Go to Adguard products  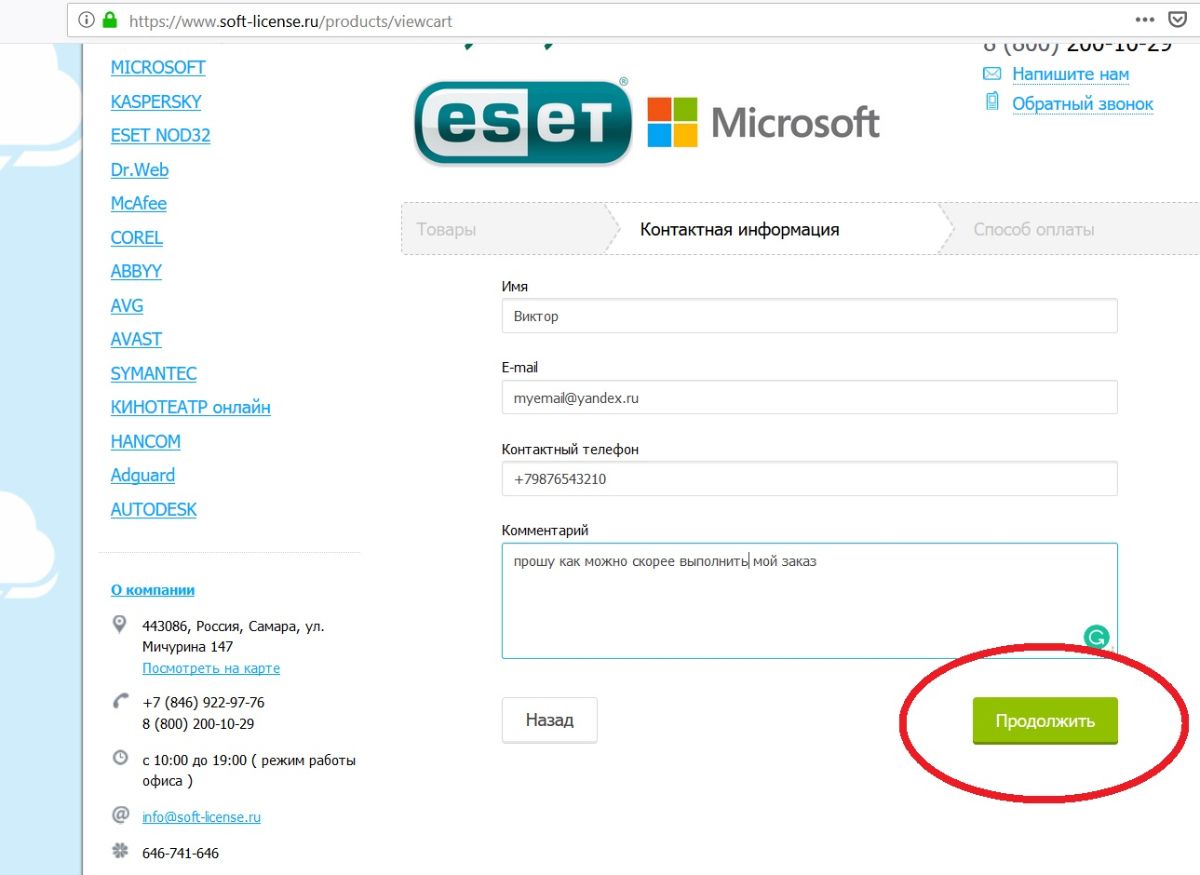[x=143, y=476]
